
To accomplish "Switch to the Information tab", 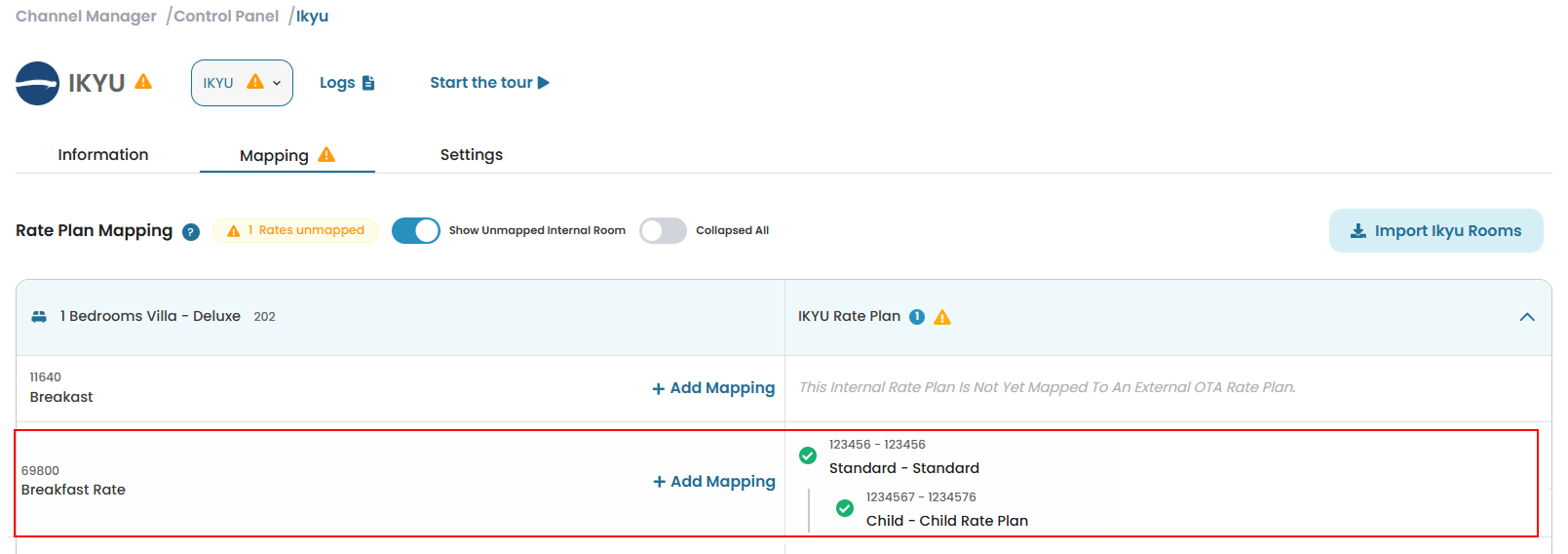I will pos(103,154).
